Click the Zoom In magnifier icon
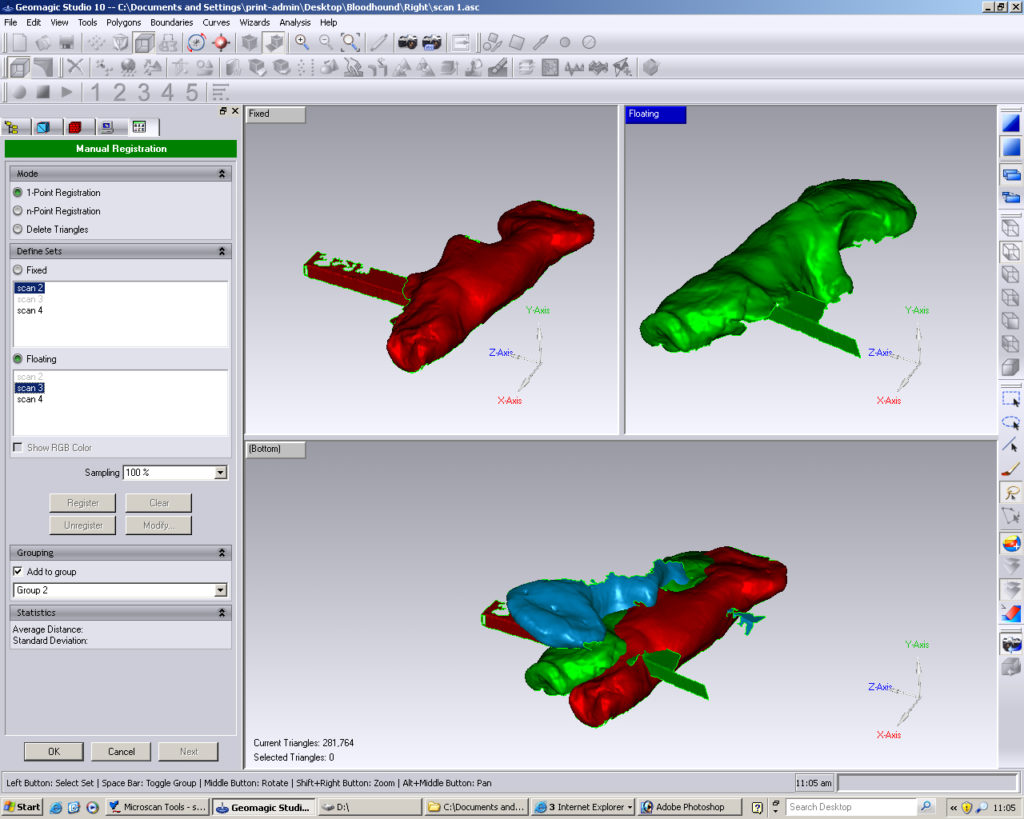Image resolution: width=1024 pixels, height=819 pixels. (x=301, y=42)
